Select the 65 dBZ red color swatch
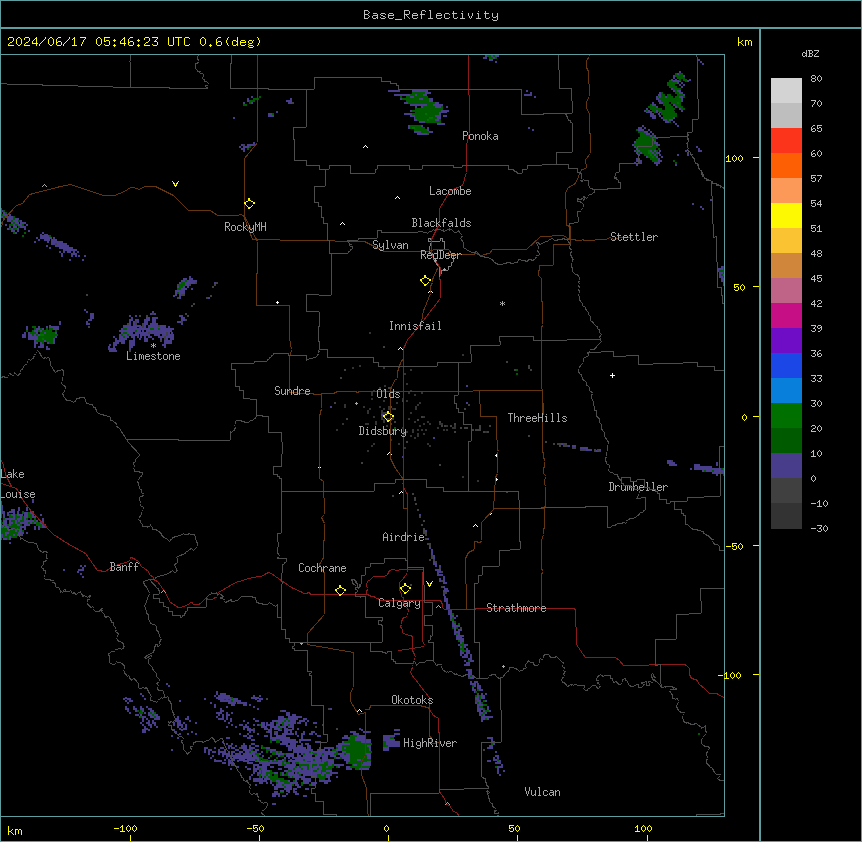862x842 pixels. (786, 141)
